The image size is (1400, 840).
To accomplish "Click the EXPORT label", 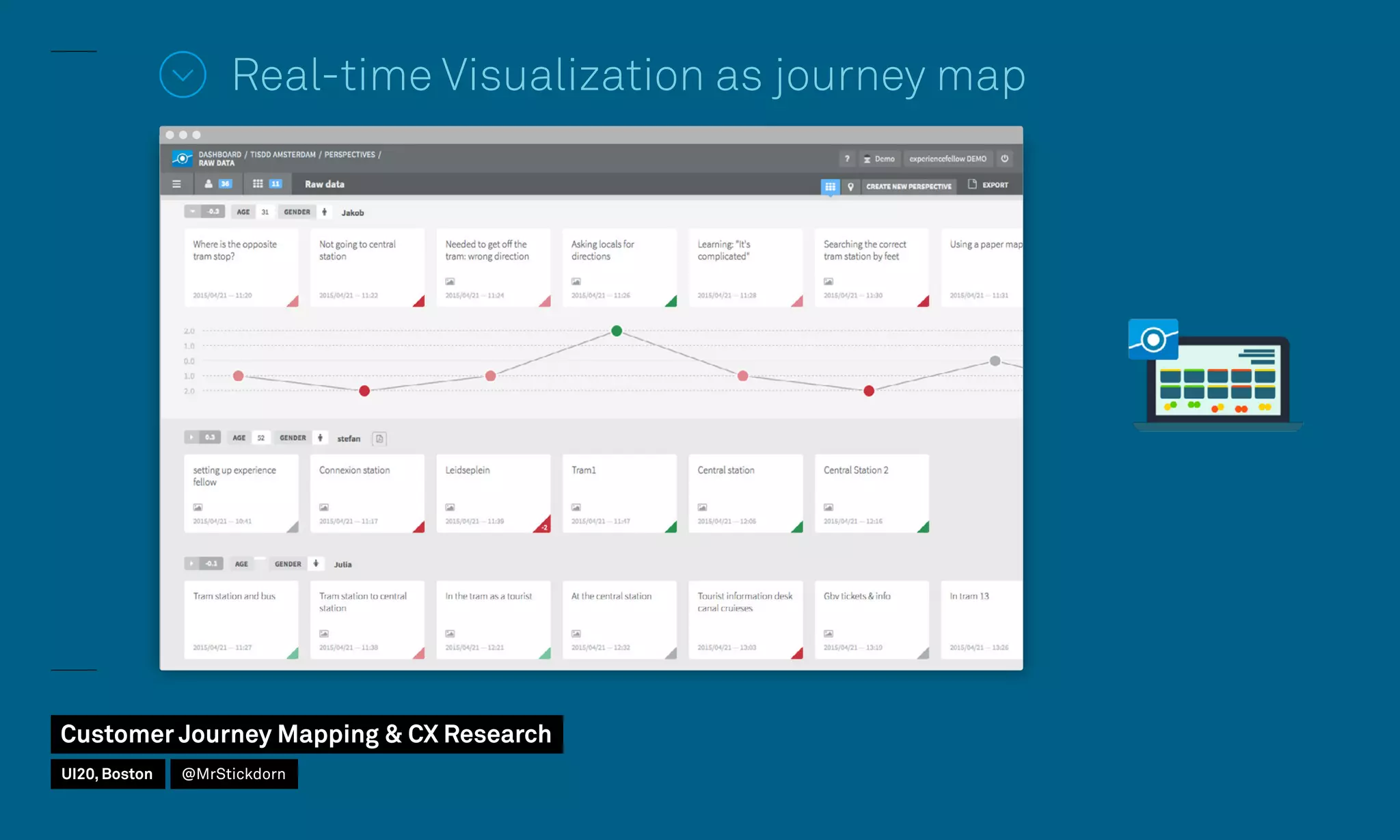I will click(995, 185).
